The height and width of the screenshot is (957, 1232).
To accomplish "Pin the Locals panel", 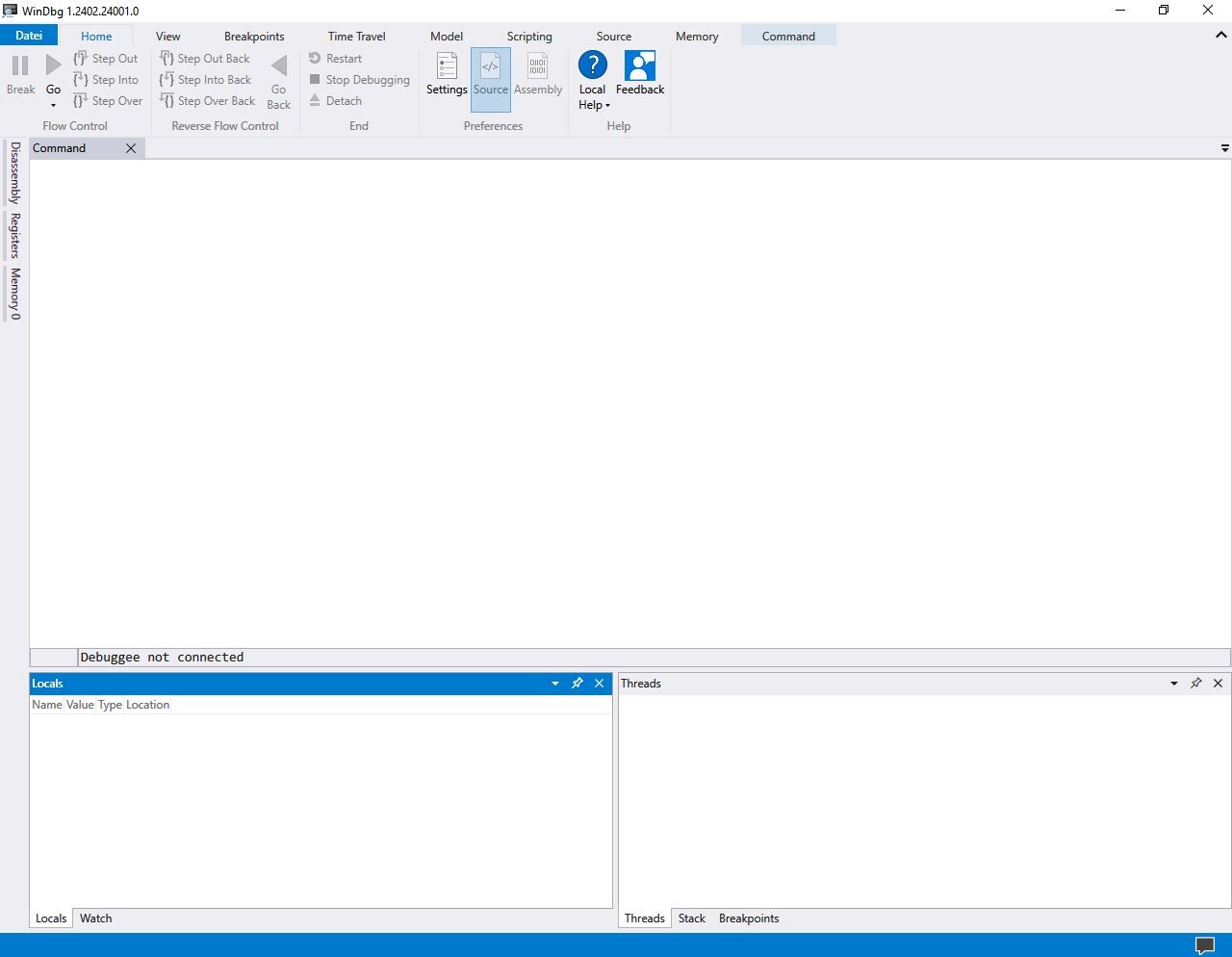I will [x=577, y=684].
